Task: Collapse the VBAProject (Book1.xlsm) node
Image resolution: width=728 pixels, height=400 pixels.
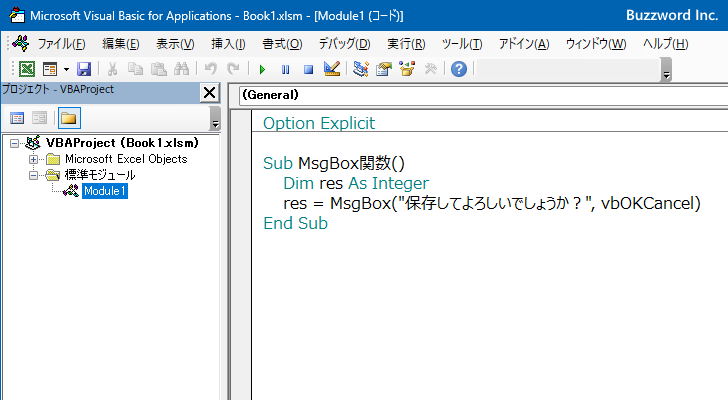Action: tap(14, 143)
